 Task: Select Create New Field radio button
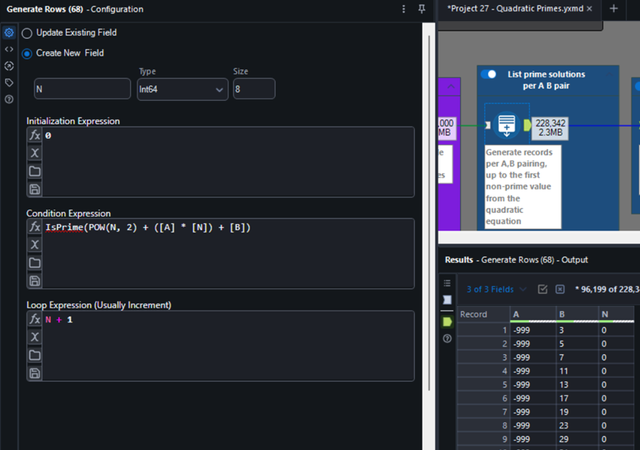pos(27,53)
